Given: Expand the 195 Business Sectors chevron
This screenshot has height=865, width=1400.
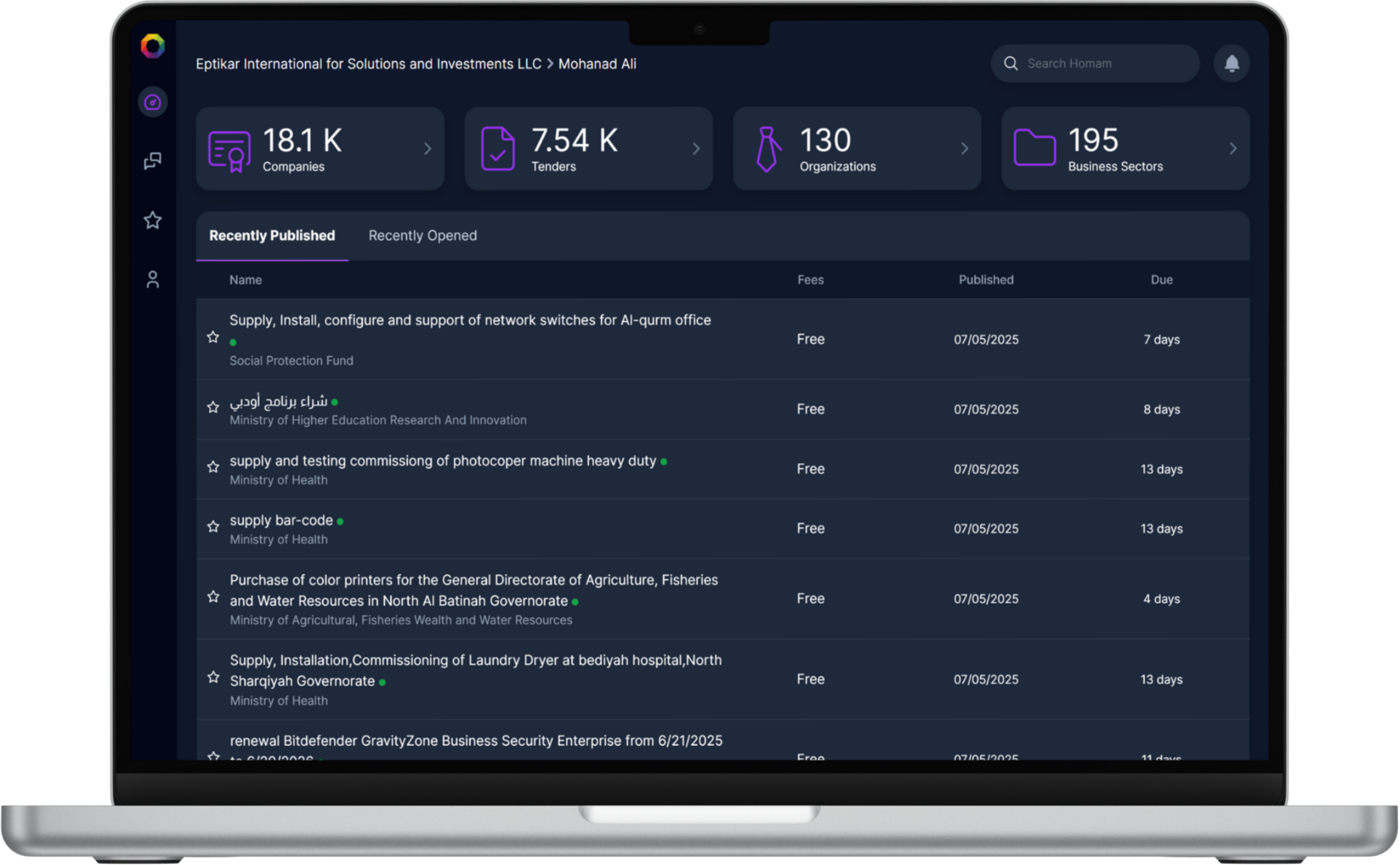Looking at the screenshot, I should (1233, 148).
